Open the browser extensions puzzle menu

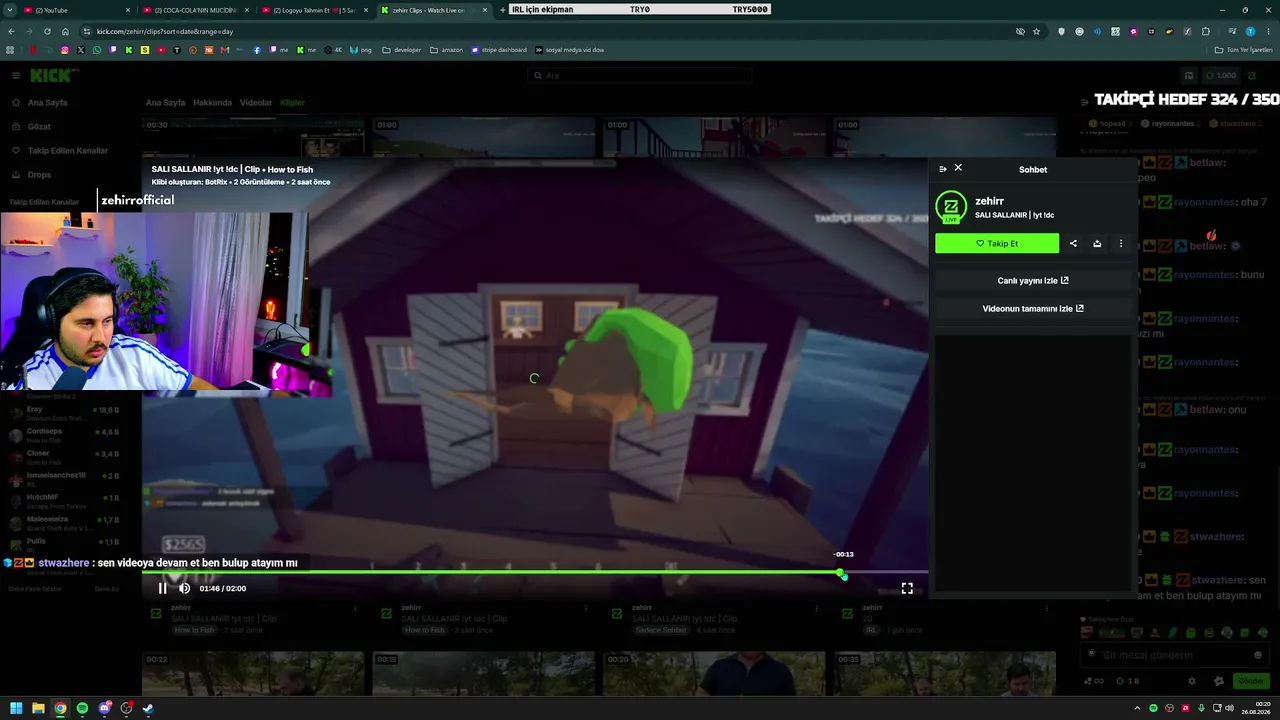click(1206, 31)
